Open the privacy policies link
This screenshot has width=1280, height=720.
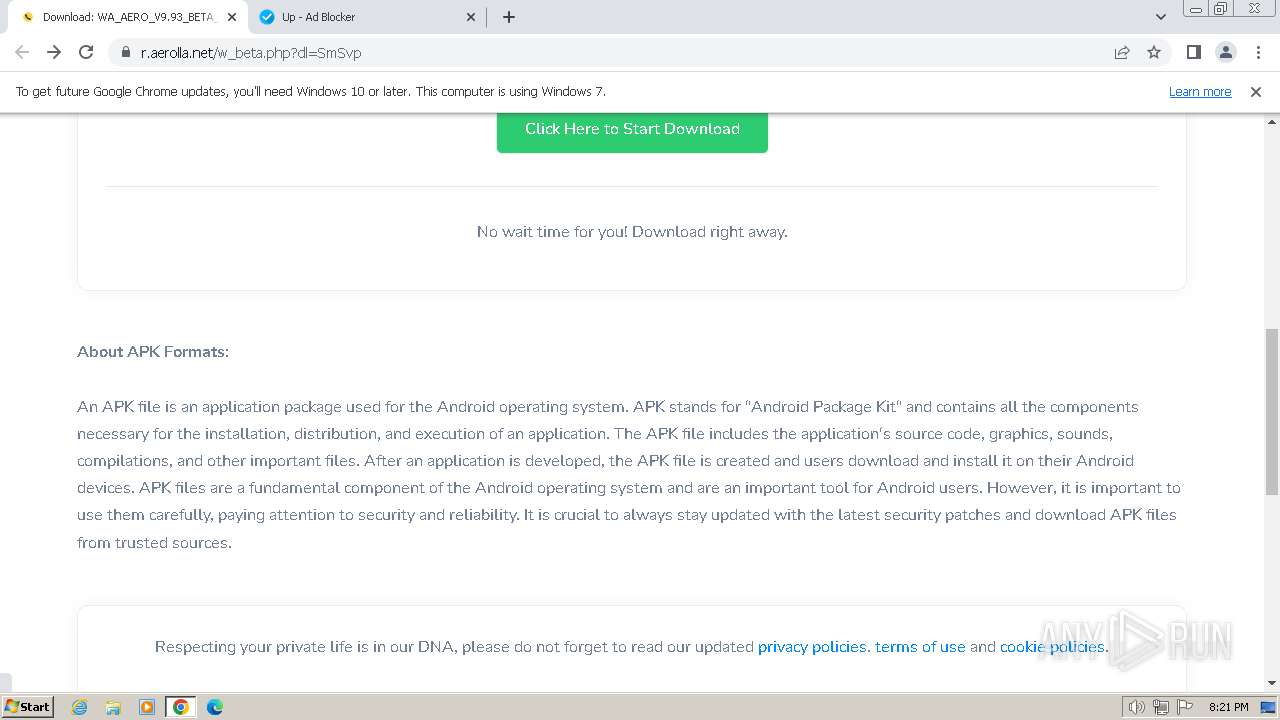click(x=814, y=647)
